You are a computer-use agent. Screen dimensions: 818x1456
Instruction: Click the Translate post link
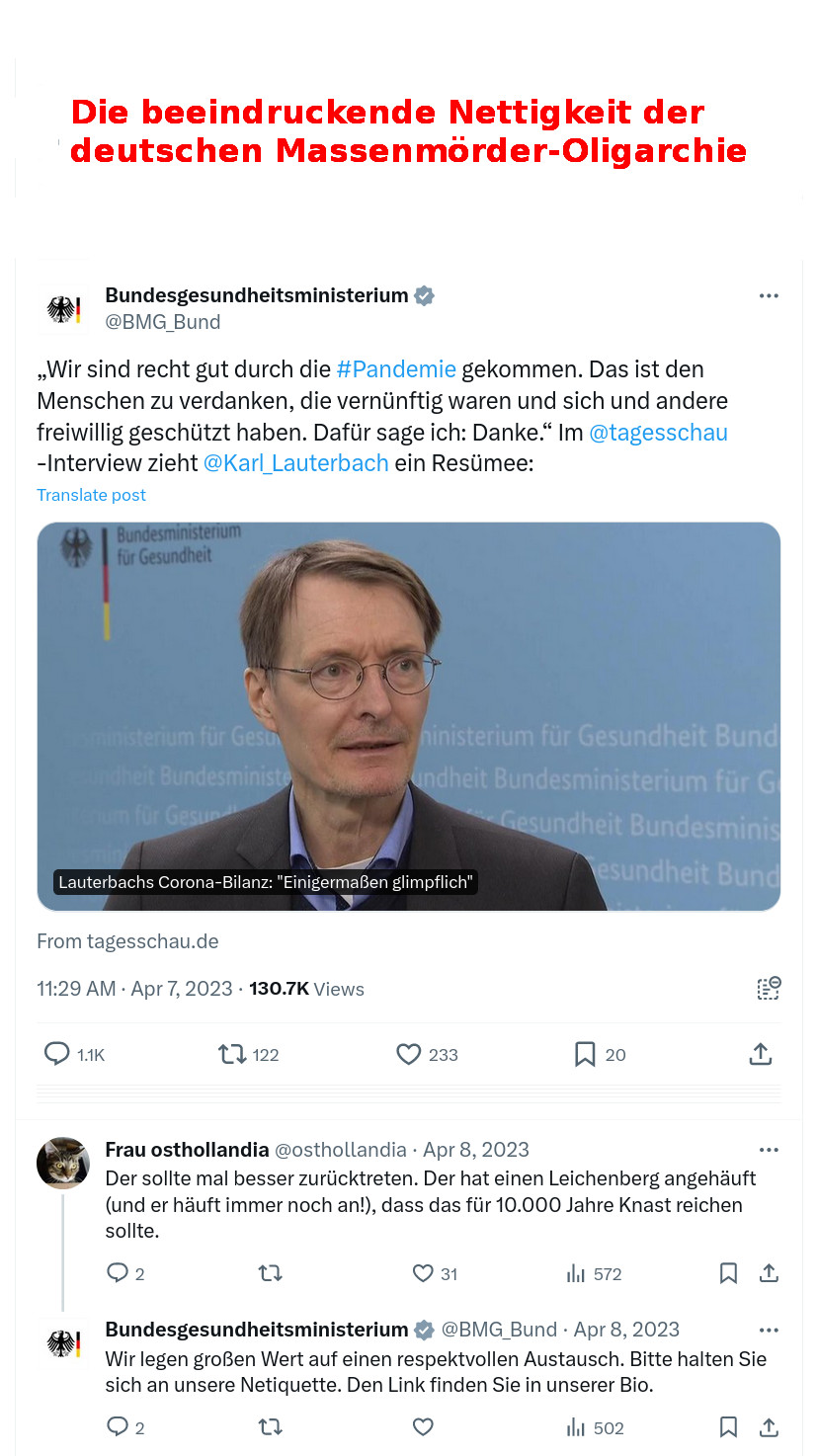coord(91,495)
